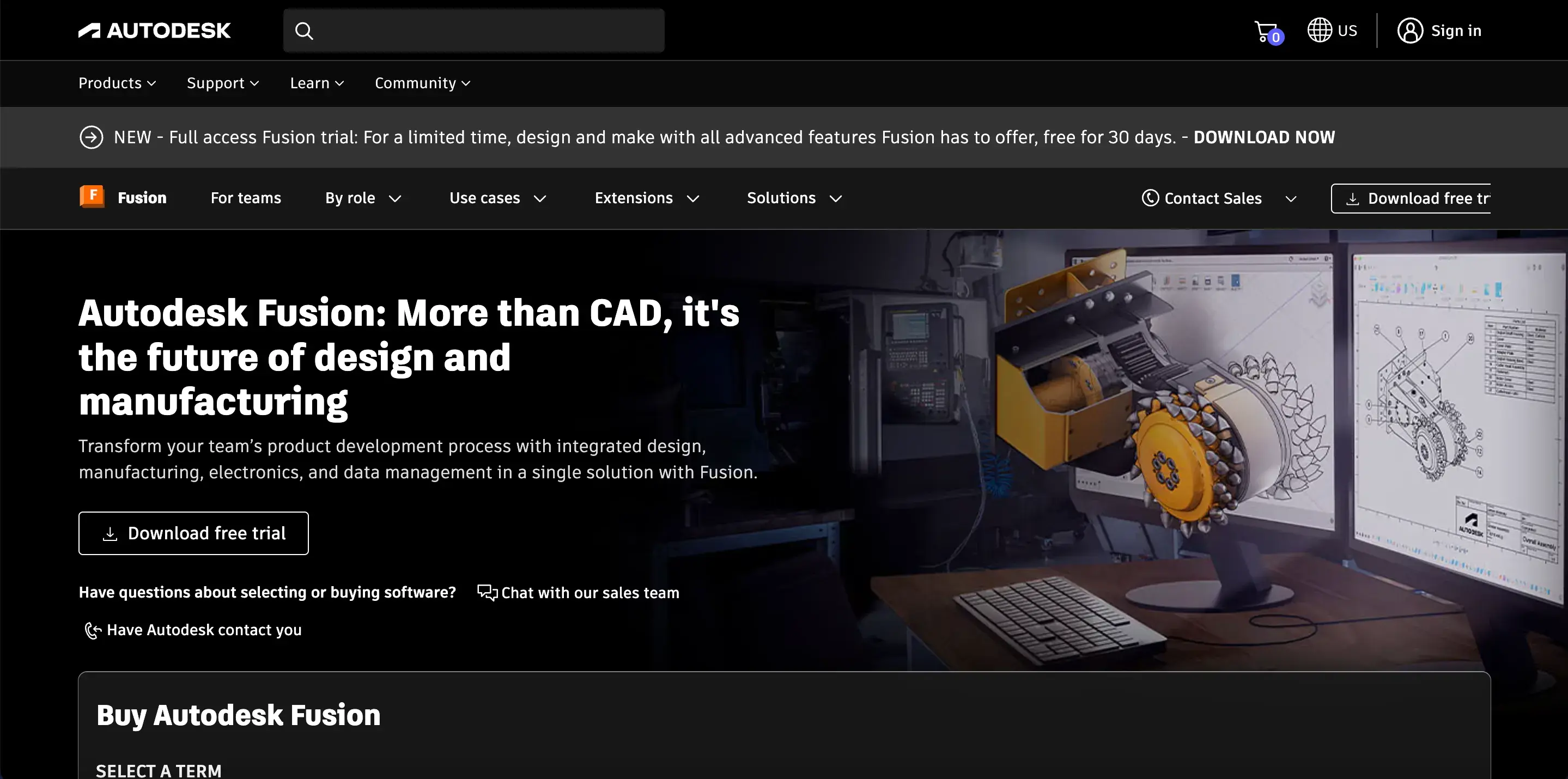
Task: Click the download arrow icon in top-right trial button
Action: [1354, 198]
